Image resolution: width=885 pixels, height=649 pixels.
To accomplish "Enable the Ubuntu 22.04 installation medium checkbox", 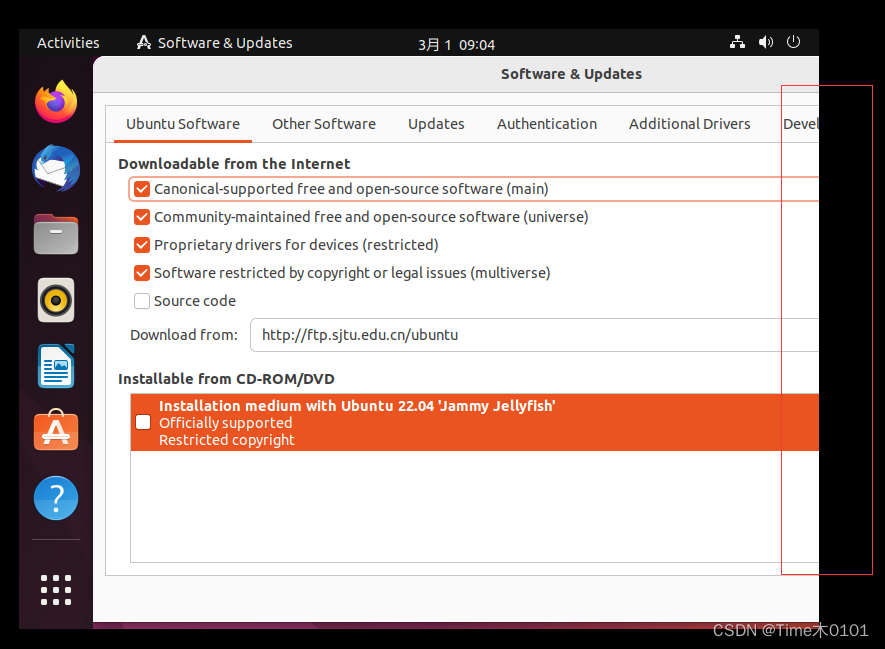I will point(143,422).
